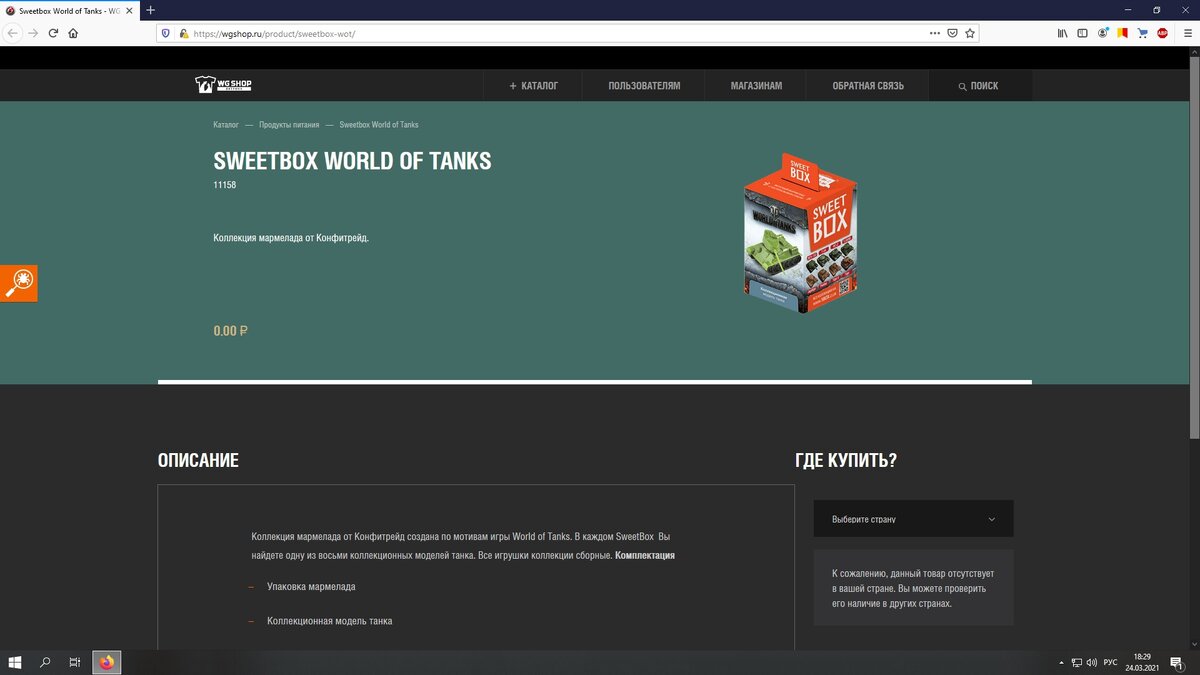The width and height of the screenshot is (1200, 675).
Task: Click the ГДЕ КУПИТЬ? heading
Action: pos(846,461)
